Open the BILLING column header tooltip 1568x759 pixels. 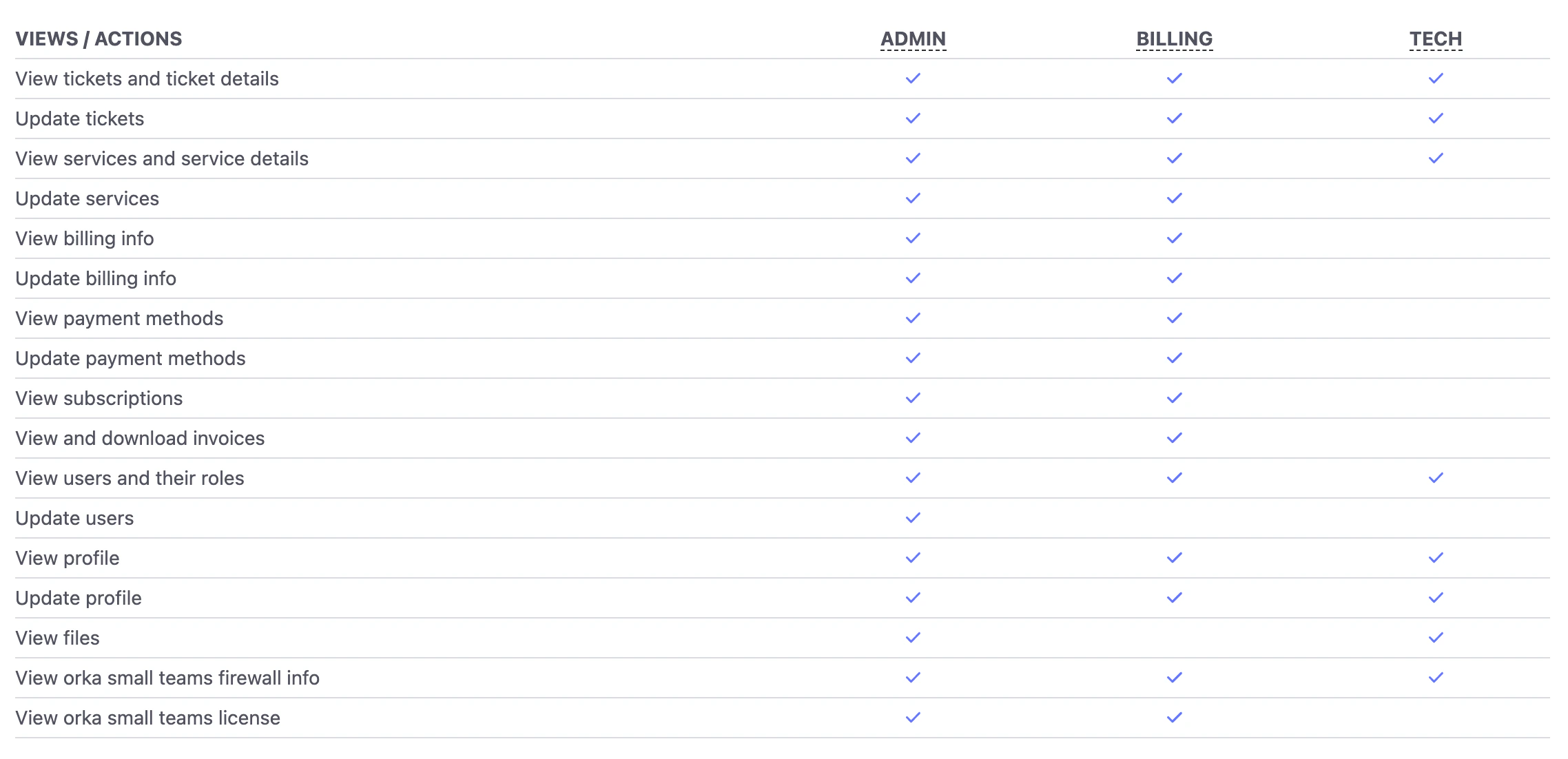1174,39
